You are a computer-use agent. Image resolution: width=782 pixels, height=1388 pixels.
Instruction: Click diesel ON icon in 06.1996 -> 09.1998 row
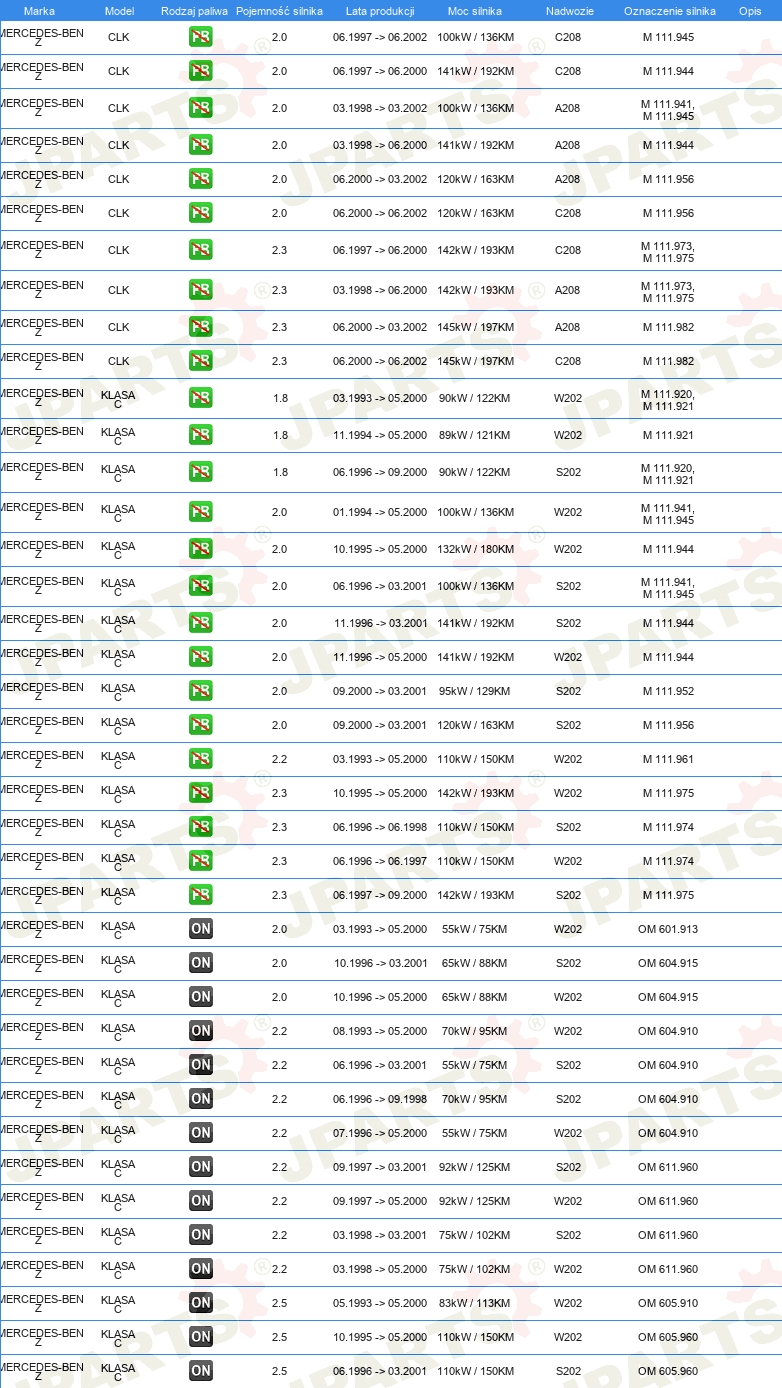pyautogui.click(x=201, y=1099)
